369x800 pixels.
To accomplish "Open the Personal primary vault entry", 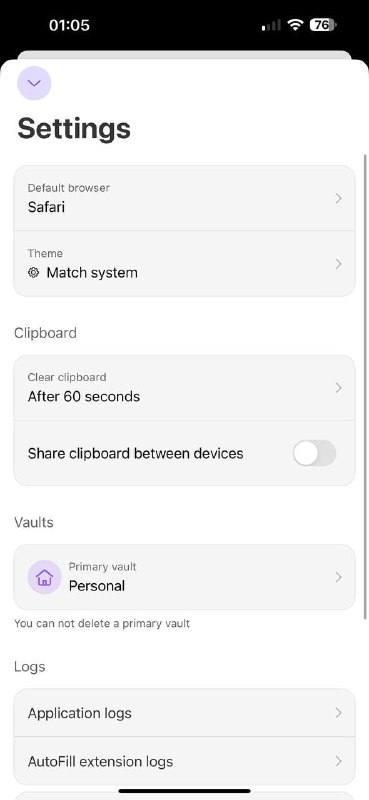I will (x=184, y=577).
